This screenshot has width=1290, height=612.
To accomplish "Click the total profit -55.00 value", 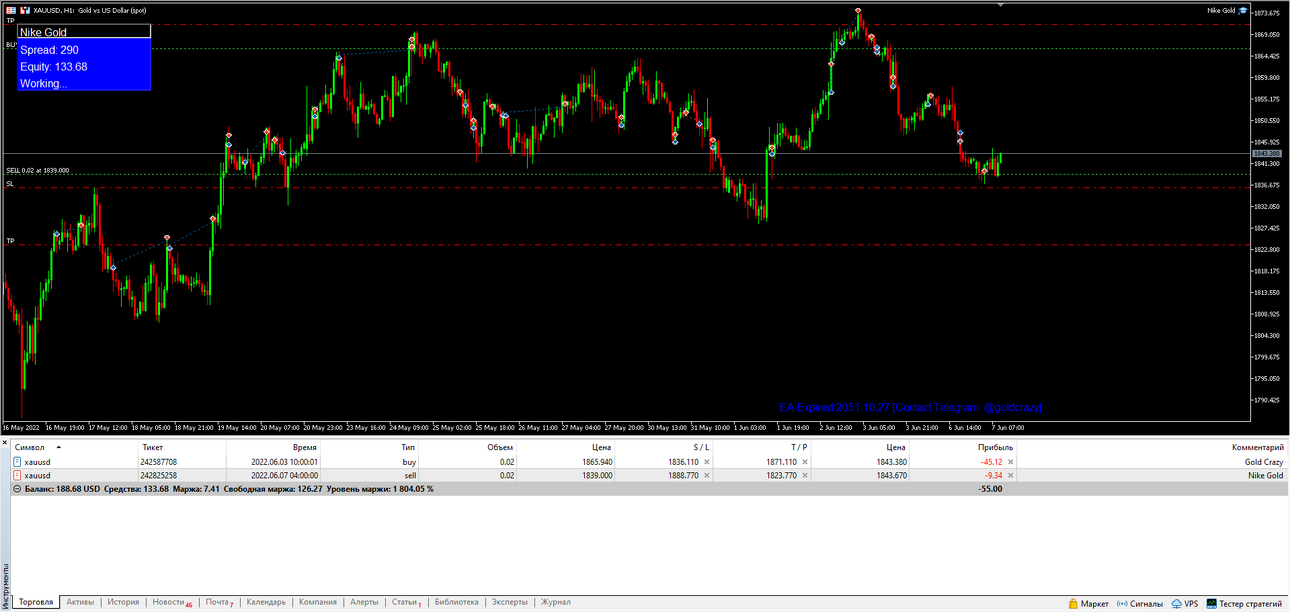I will [x=991, y=489].
